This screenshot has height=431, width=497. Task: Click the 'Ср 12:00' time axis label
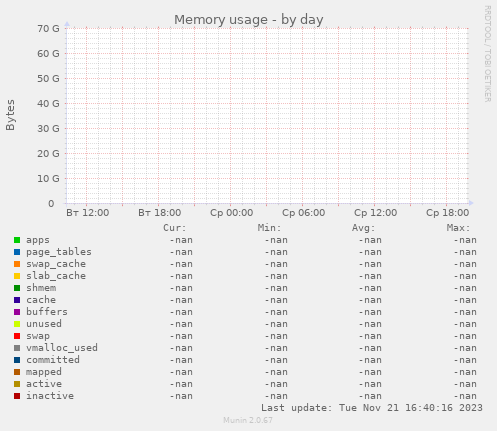pos(375,213)
